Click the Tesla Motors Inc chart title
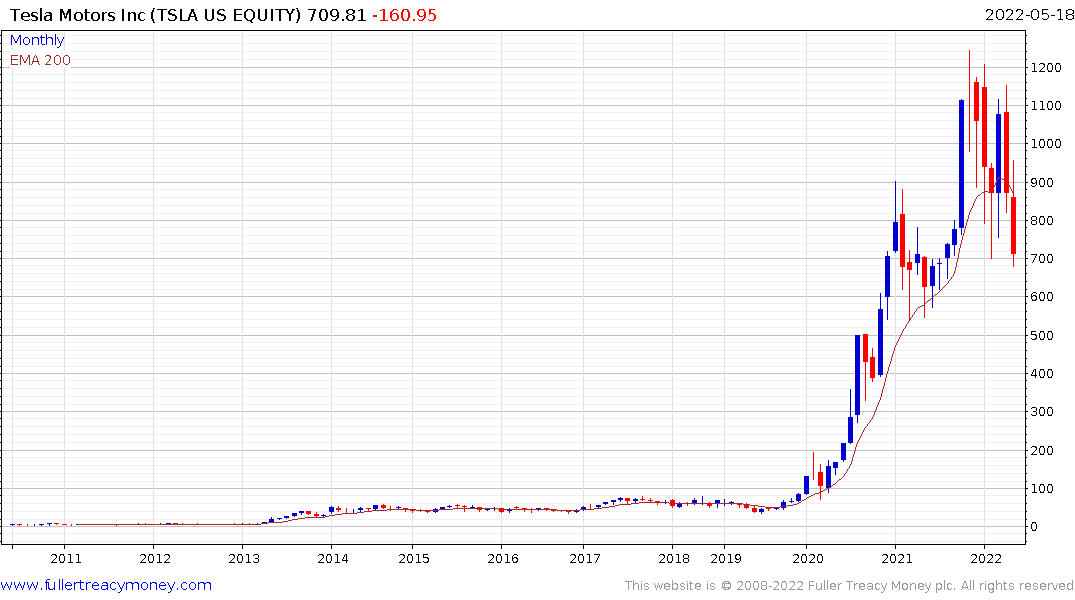This screenshot has width=1075, height=600. coord(155,15)
